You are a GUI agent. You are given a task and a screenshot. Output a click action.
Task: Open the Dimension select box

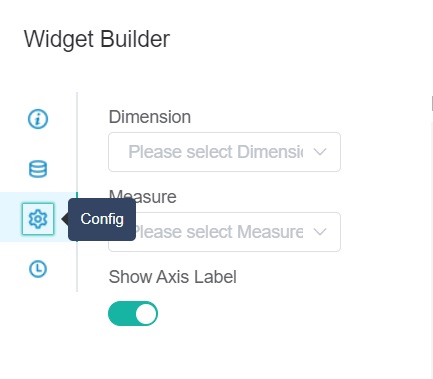coord(224,152)
